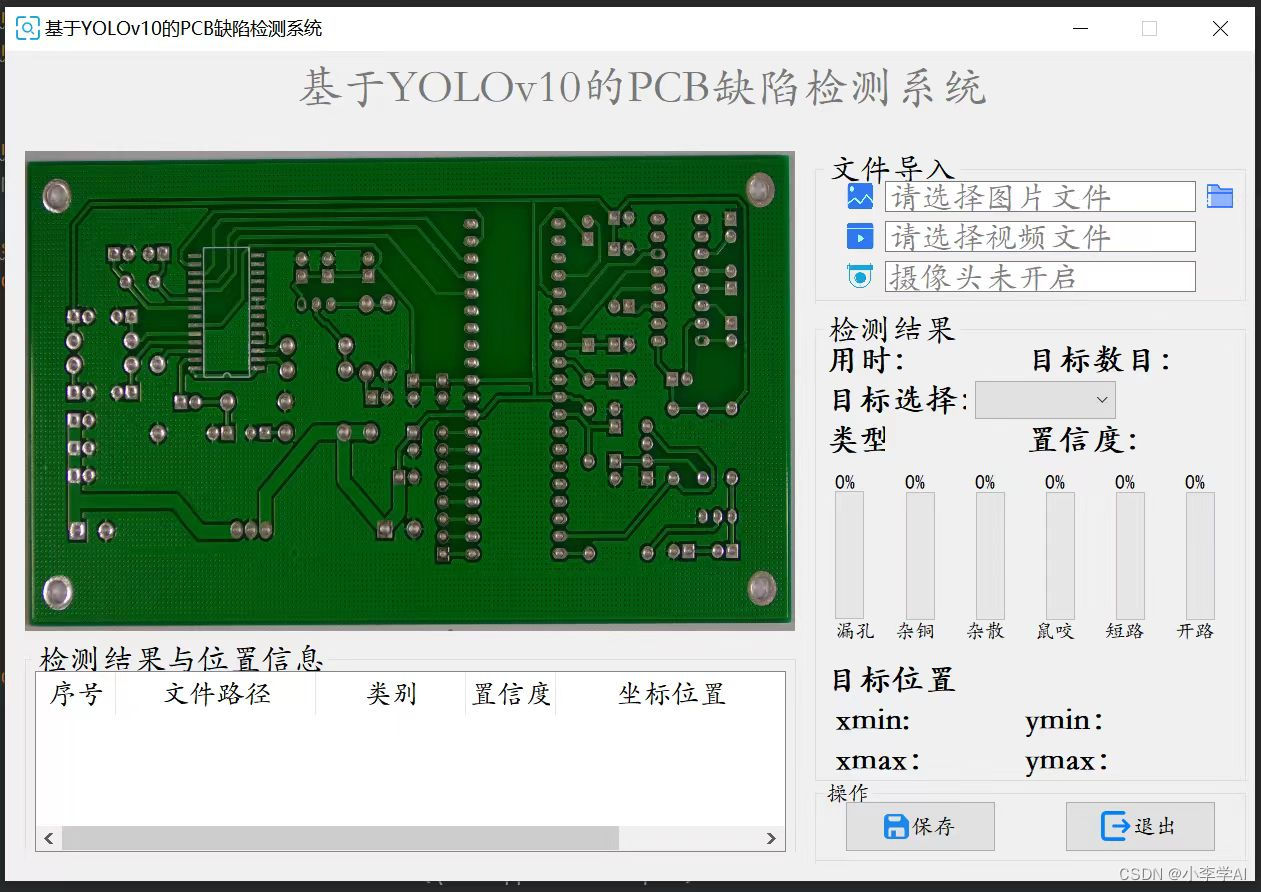Click the 摄像头未开启 camera status field
The width and height of the screenshot is (1261, 892).
(1040, 276)
